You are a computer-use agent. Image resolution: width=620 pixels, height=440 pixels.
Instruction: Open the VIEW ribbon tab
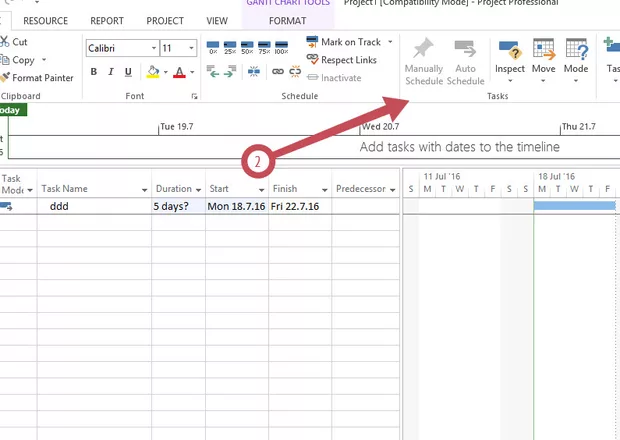tap(217, 20)
